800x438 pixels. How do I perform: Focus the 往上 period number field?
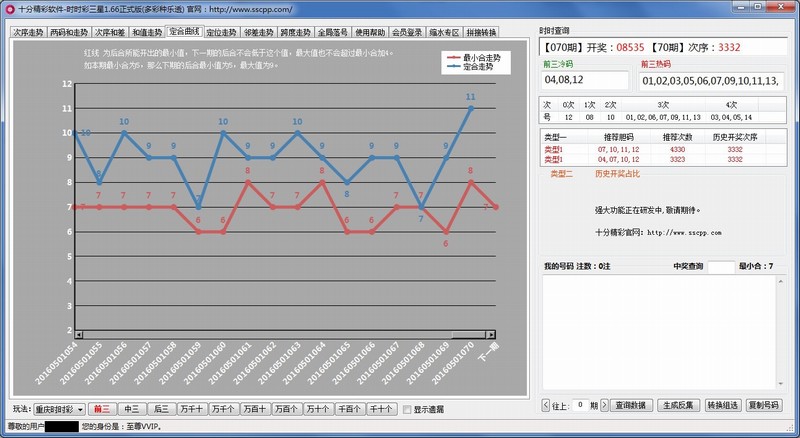(580, 405)
